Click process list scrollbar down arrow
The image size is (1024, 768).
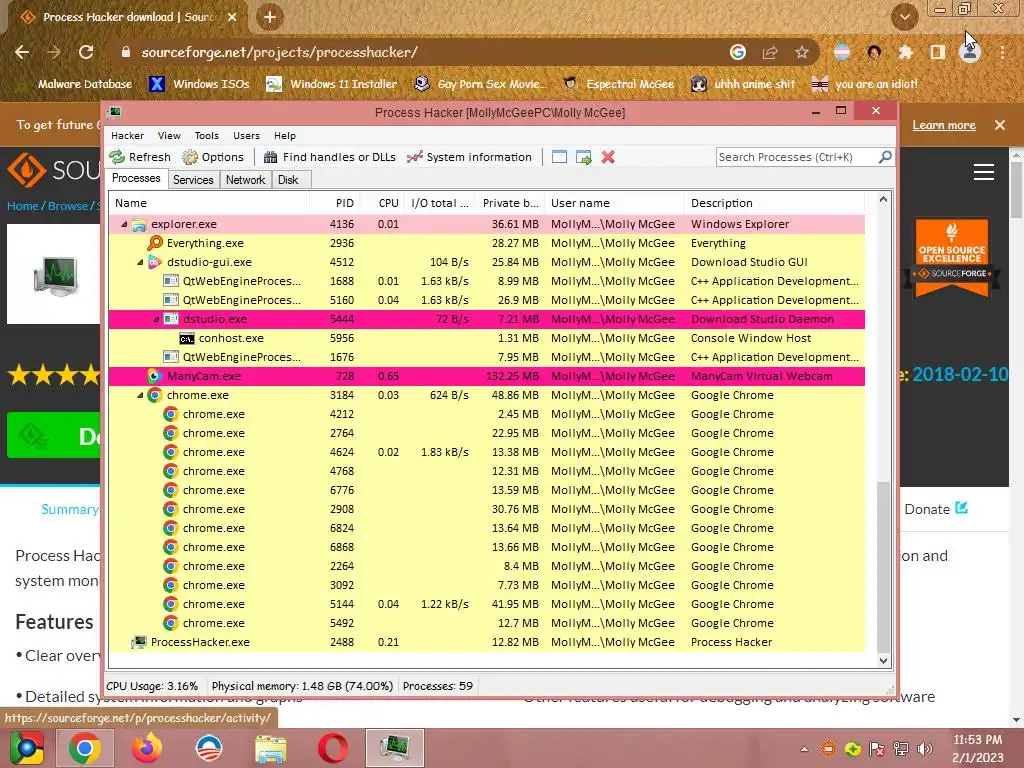(x=884, y=660)
